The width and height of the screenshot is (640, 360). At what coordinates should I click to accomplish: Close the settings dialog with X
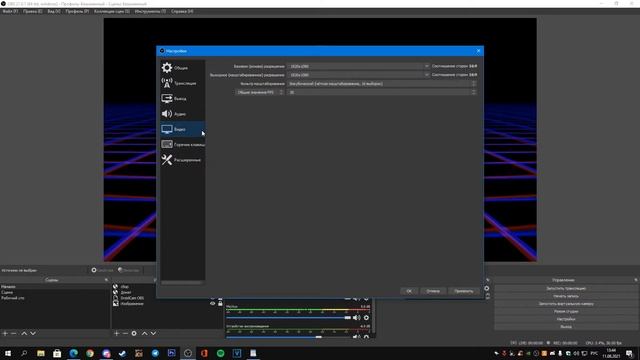click(x=478, y=51)
